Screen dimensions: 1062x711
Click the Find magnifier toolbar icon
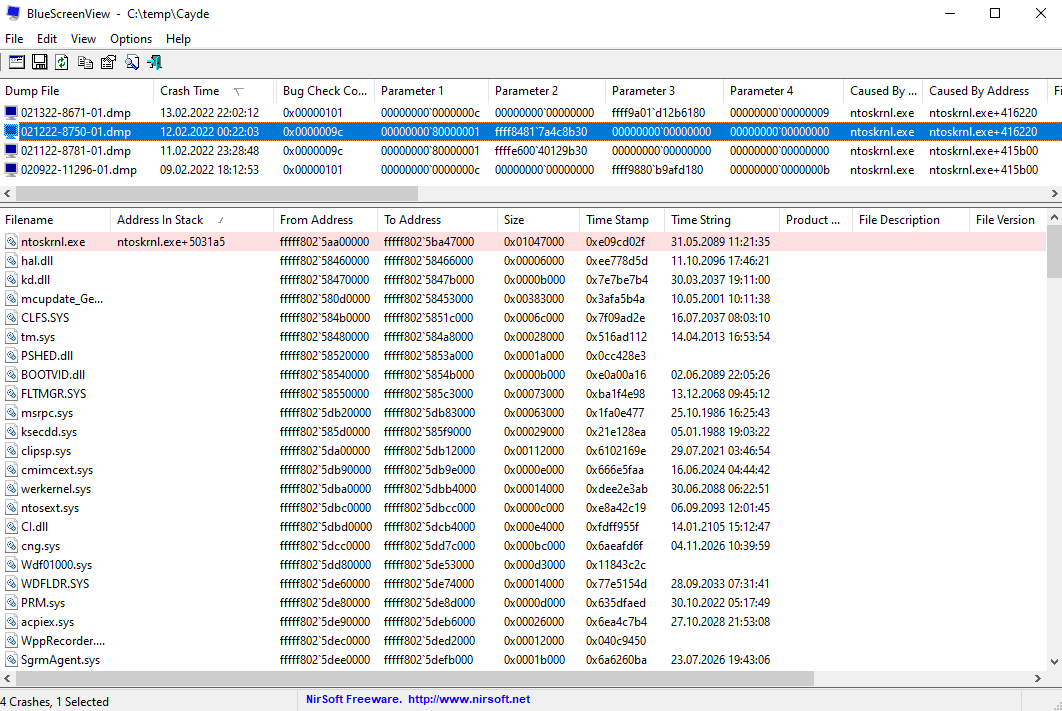pos(131,62)
